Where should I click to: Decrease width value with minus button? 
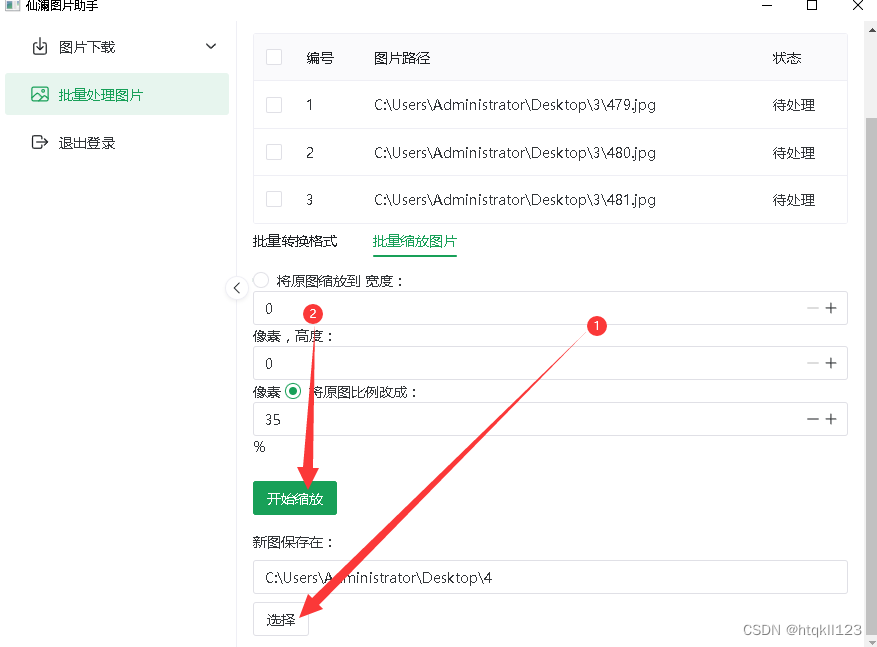click(813, 308)
